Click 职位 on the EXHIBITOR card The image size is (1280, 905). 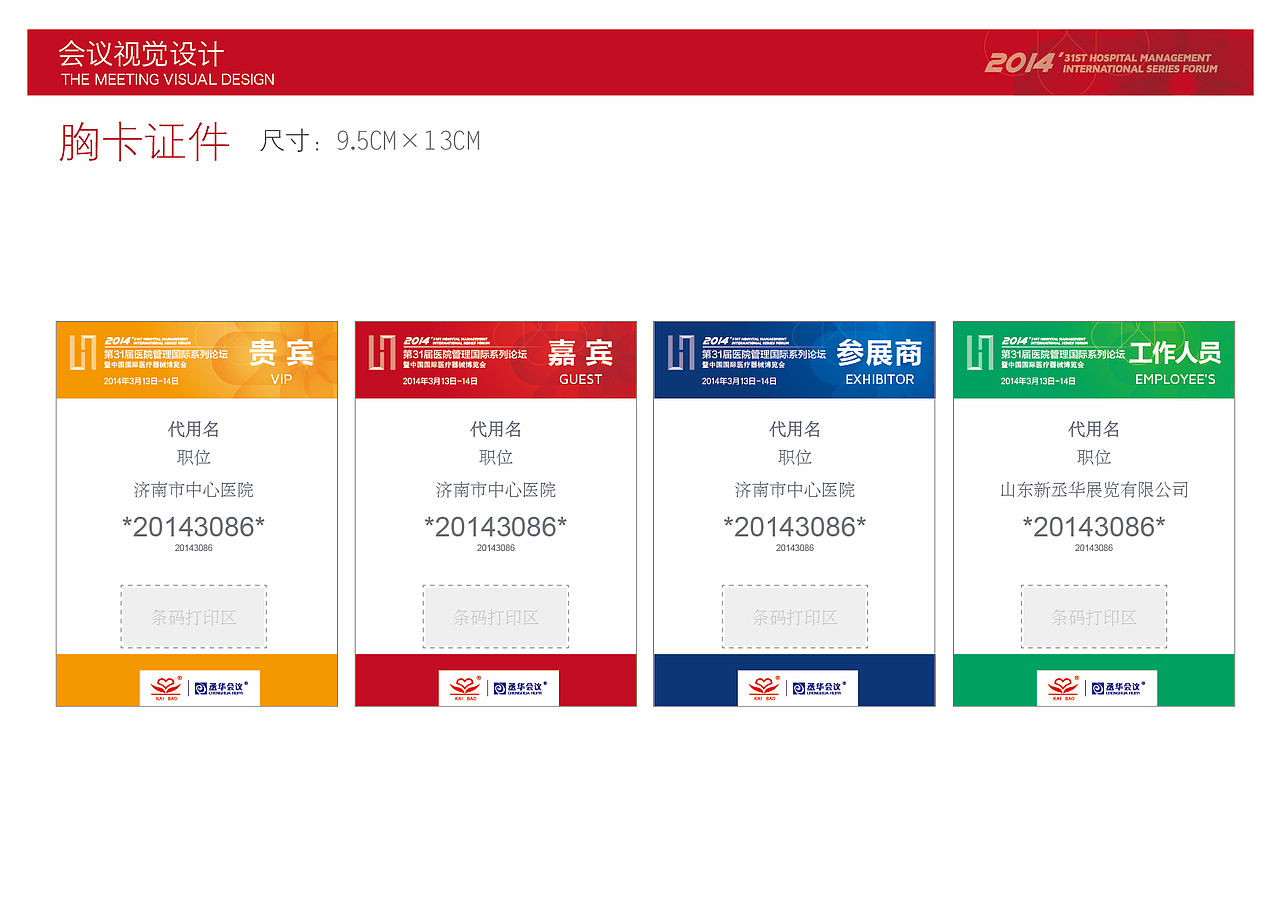tap(795, 457)
